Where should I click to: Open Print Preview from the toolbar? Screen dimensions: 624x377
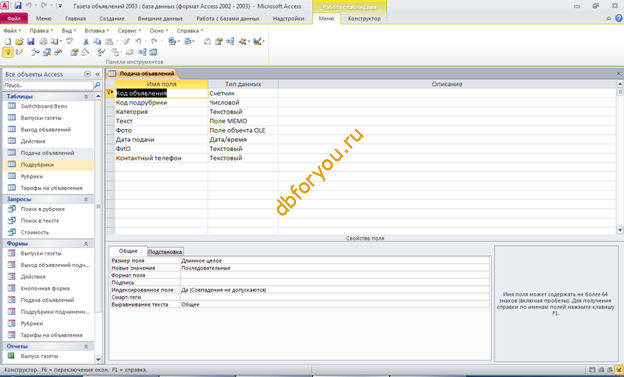55,41
